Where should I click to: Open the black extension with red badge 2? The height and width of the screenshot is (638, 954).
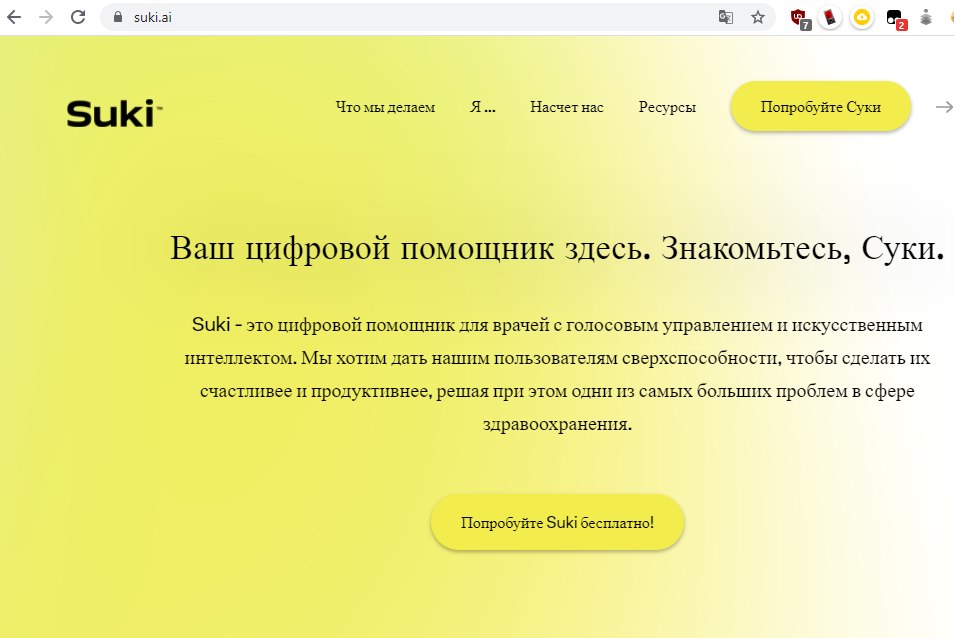pyautogui.click(x=896, y=18)
